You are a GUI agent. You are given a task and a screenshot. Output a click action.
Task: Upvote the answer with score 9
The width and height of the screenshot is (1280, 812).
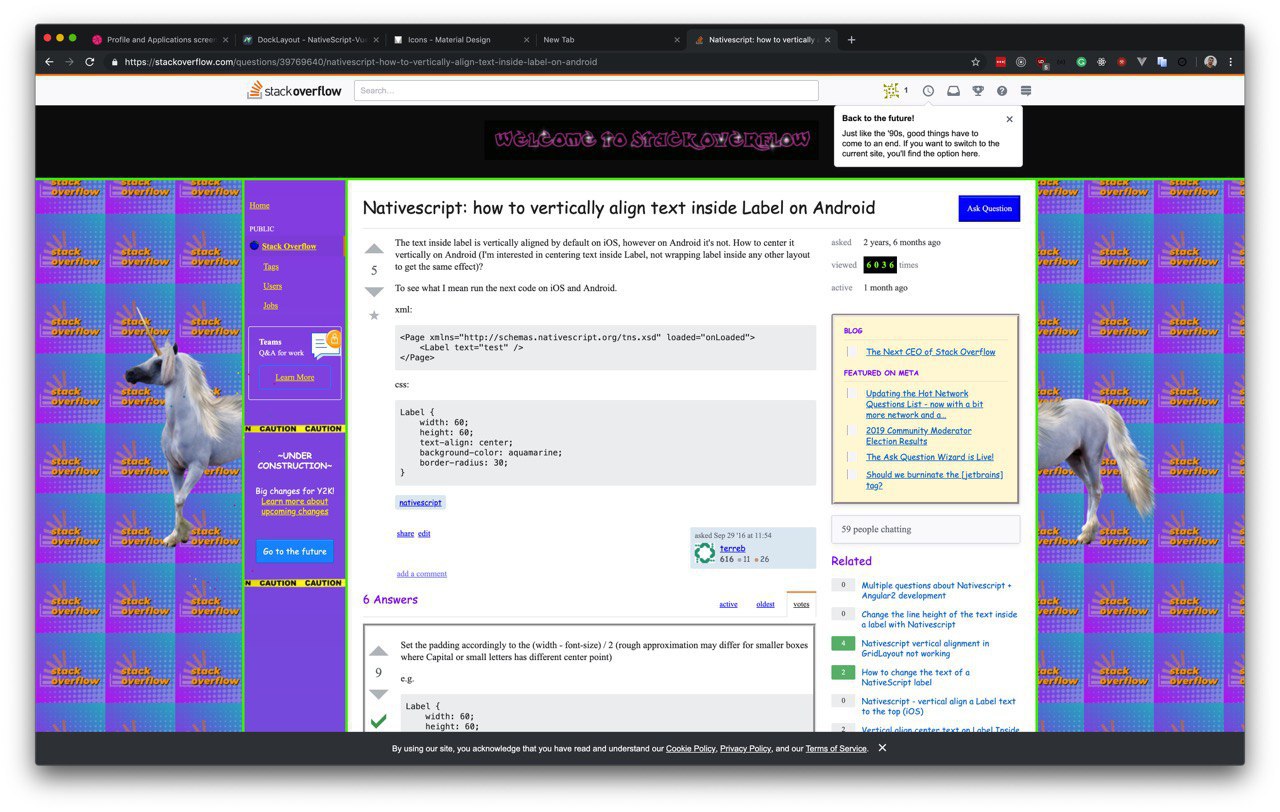(378, 649)
